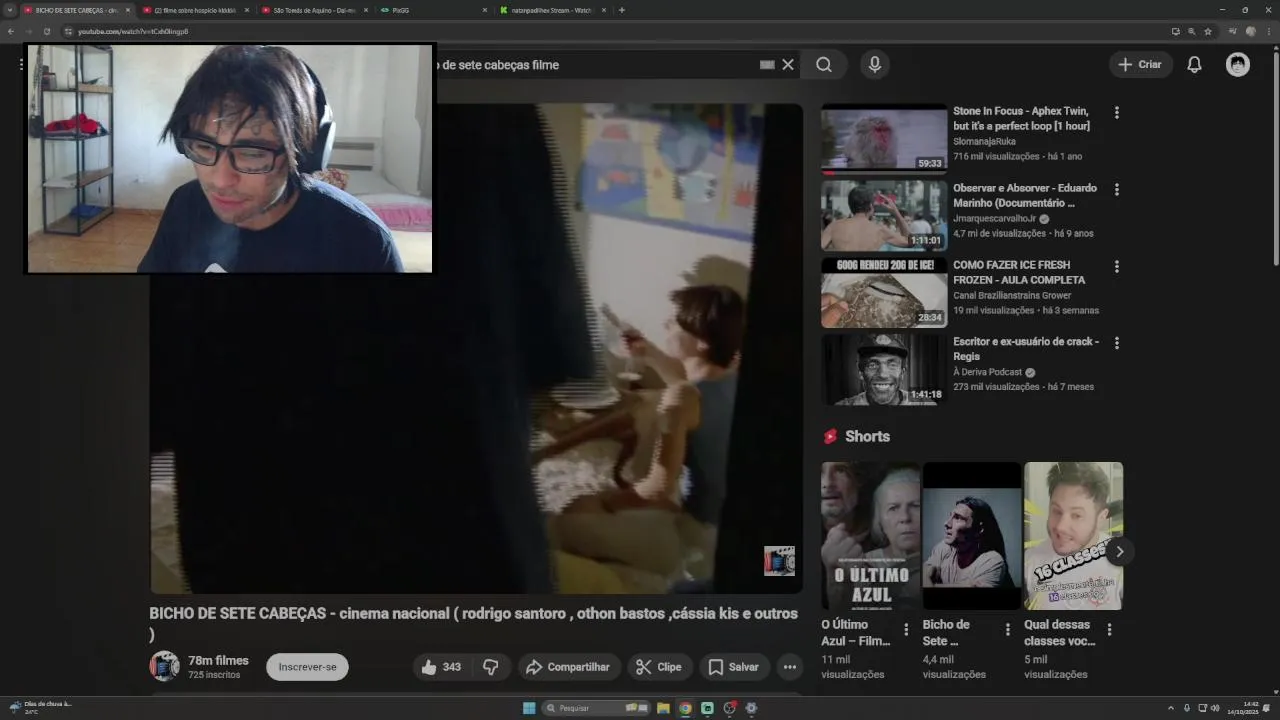The width and height of the screenshot is (1280, 720).
Task: Click the Criar button
Action: [1140, 65]
